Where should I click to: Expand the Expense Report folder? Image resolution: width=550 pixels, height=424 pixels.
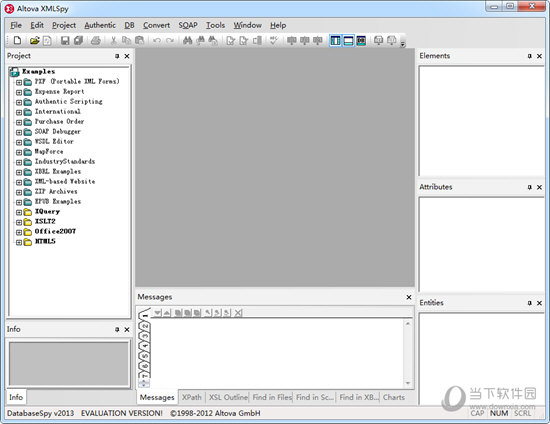point(19,92)
